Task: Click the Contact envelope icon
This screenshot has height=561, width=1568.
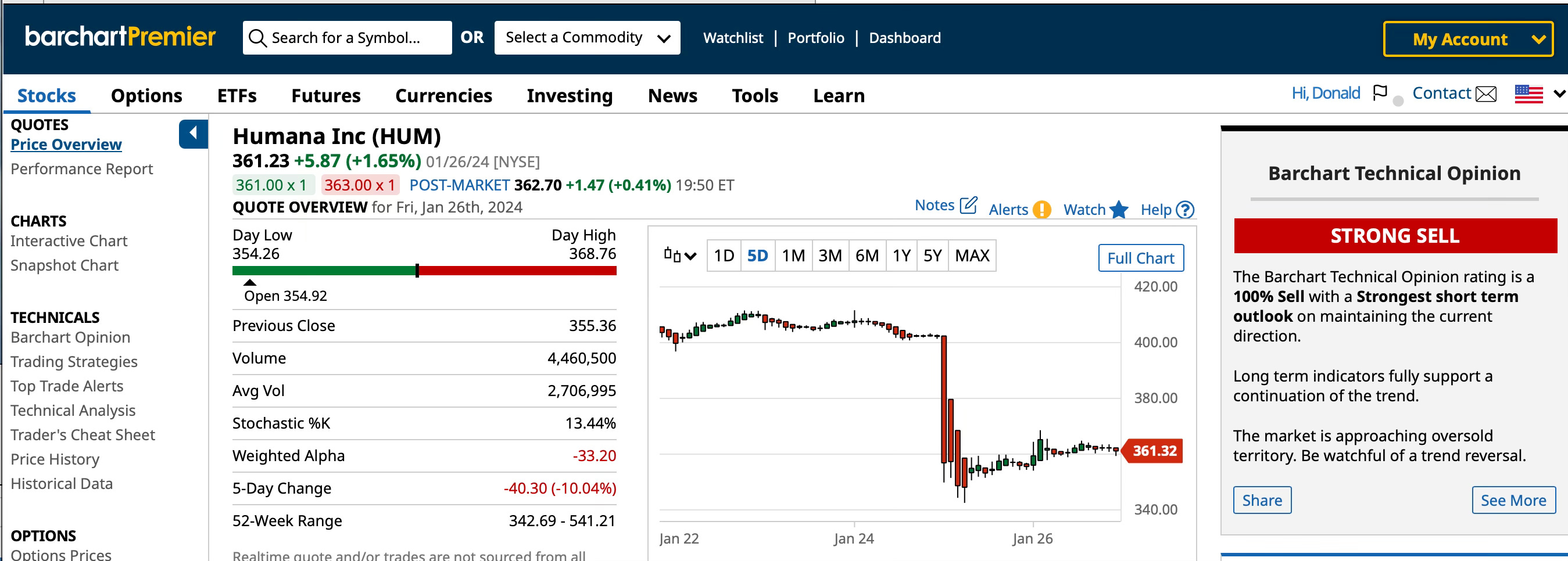Action: 1486,93
